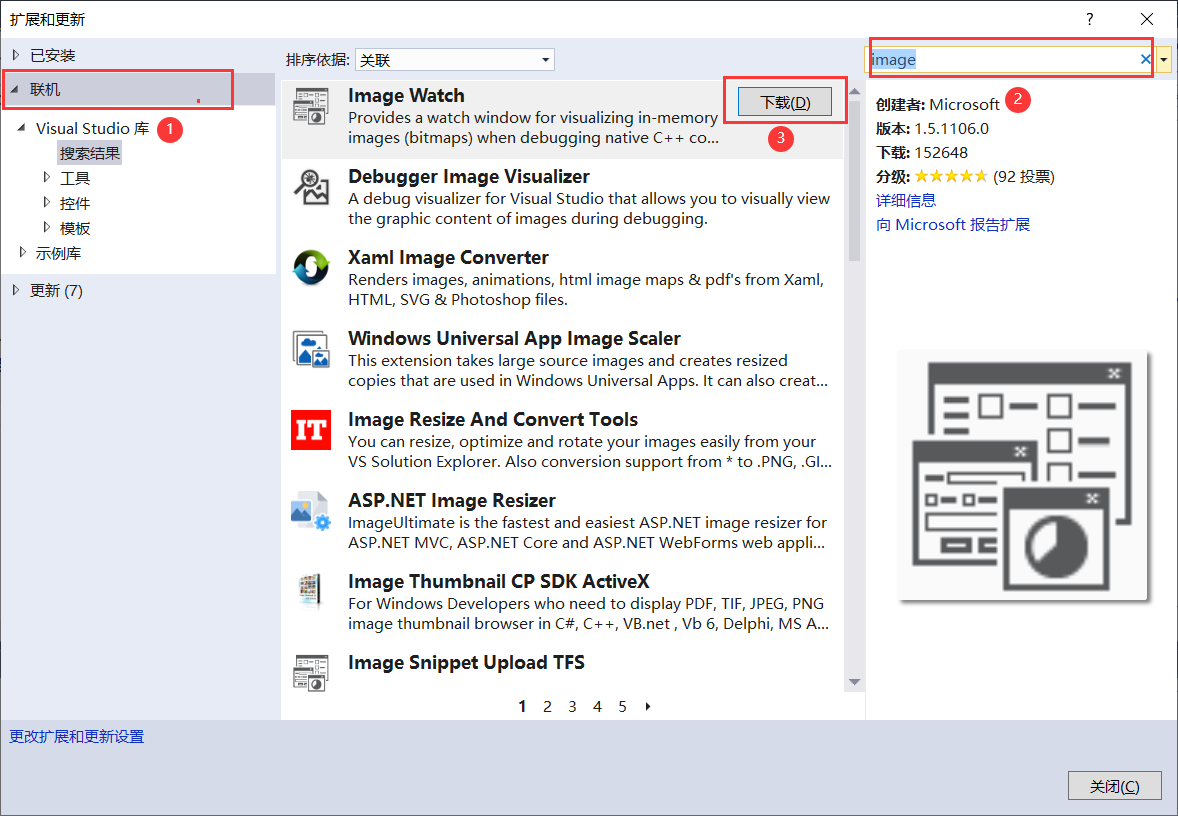
Task: Select the 已安装 category label
Action: (x=53, y=55)
